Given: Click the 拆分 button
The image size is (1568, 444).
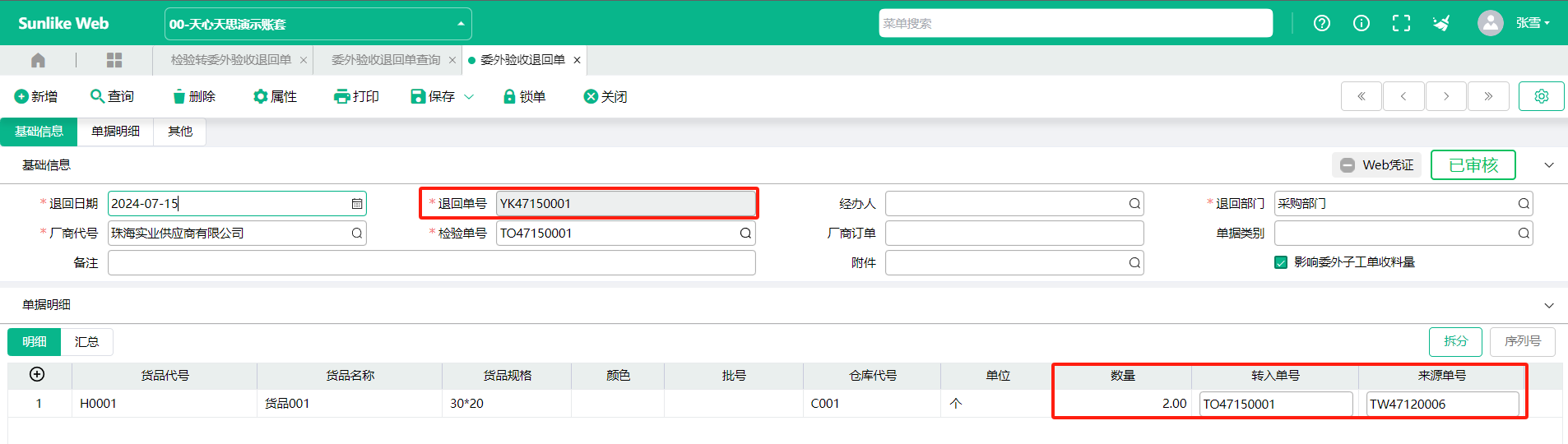Looking at the screenshot, I should pyautogui.click(x=1455, y=341).
